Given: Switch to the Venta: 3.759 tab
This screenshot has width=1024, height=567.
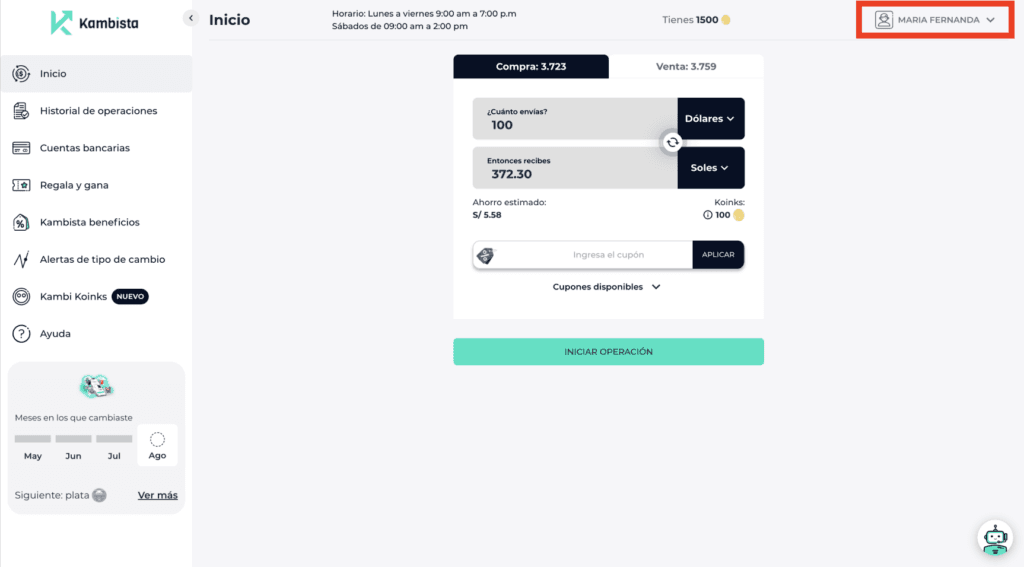Looking at the screenshot, I should (x=686, y=67).
